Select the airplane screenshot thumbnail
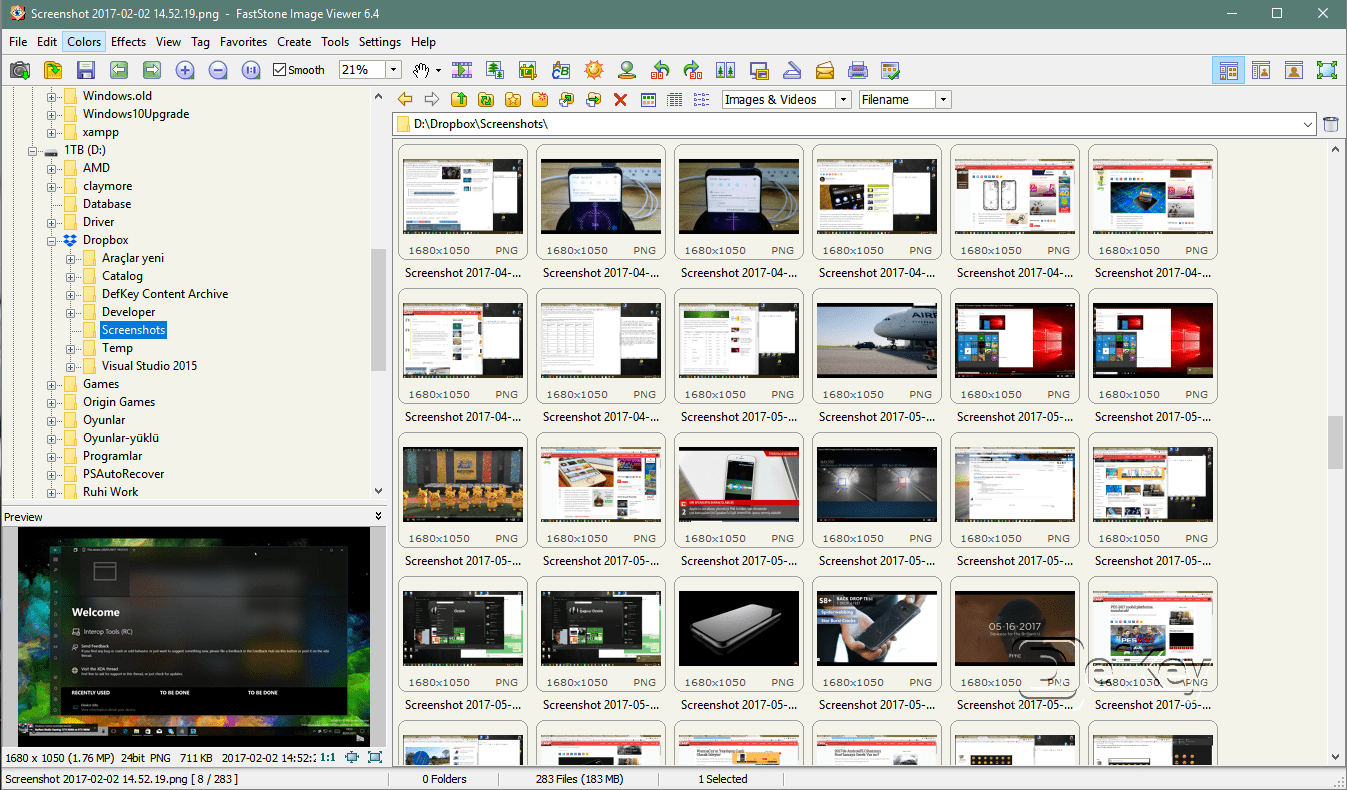The width and height of the screenshot is (1347, 790). [x=877, y=339]
